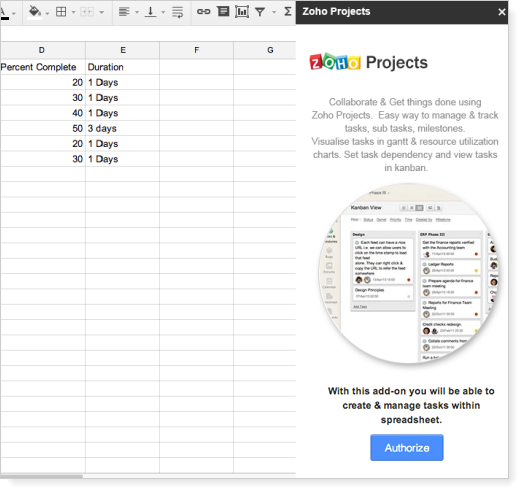The image size is (524, 494).
Task: Click the borders grid icon
Action: coord(61,12)
